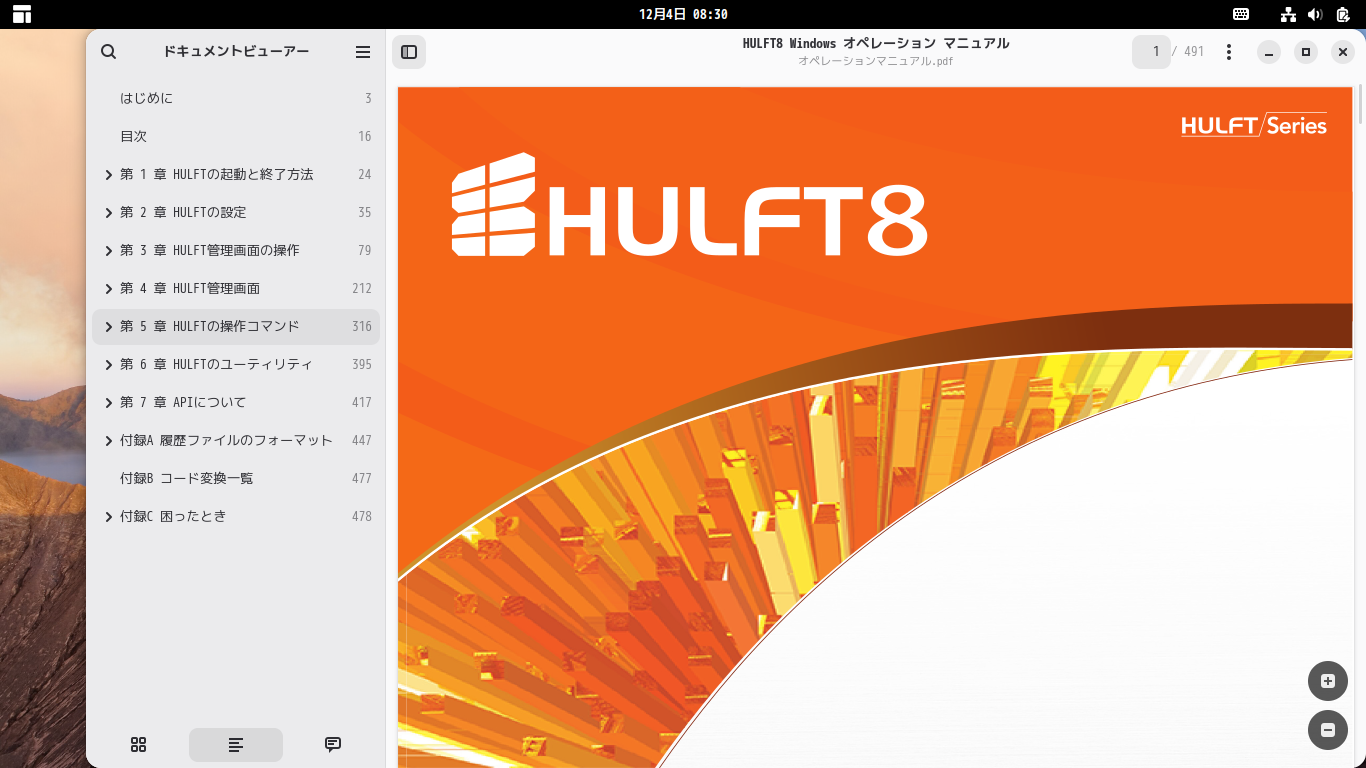Switch to annotations view tab
This screenshot has width=1366, height=768.
333,744
